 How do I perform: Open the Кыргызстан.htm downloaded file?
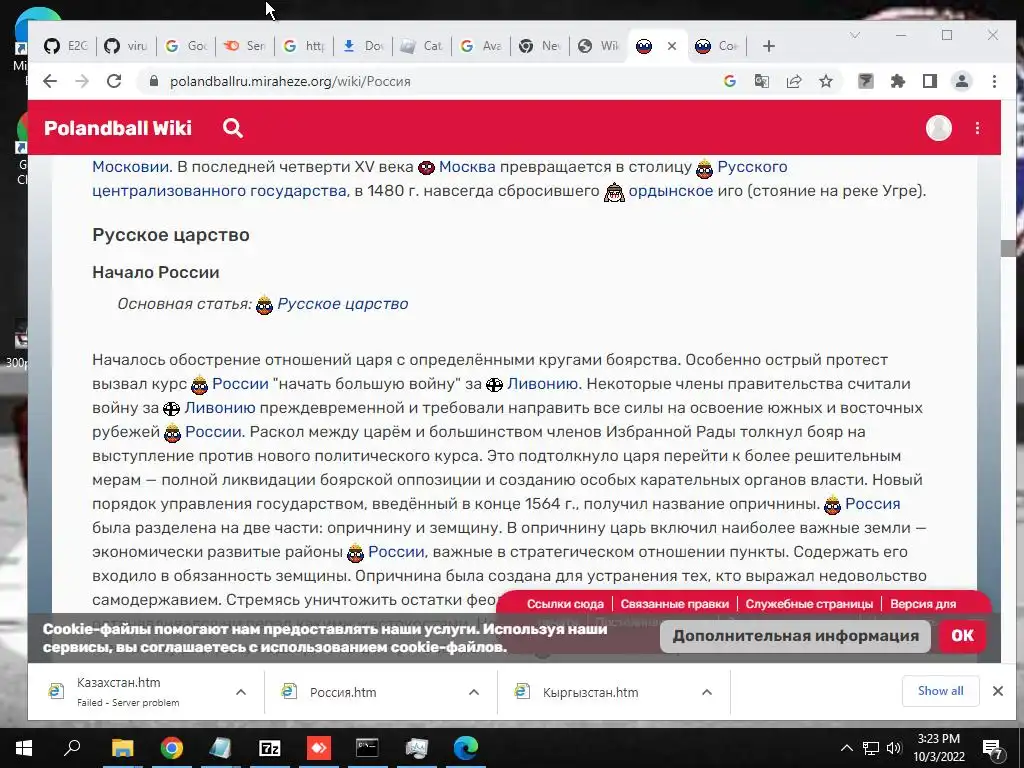pyautogui.click(x=590, y=692)
